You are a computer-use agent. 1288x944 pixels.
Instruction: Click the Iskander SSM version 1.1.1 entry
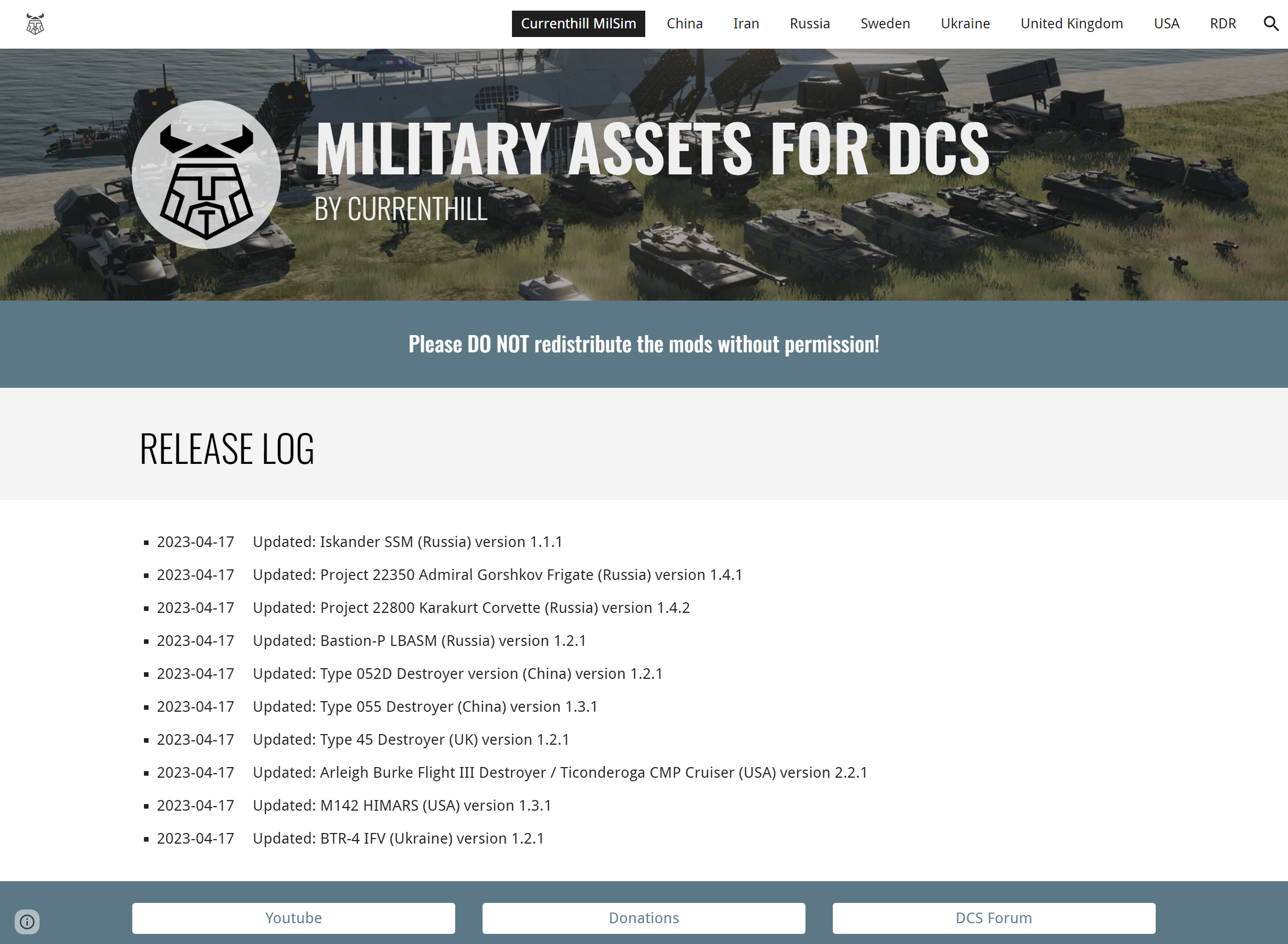(x=360, y=542)
